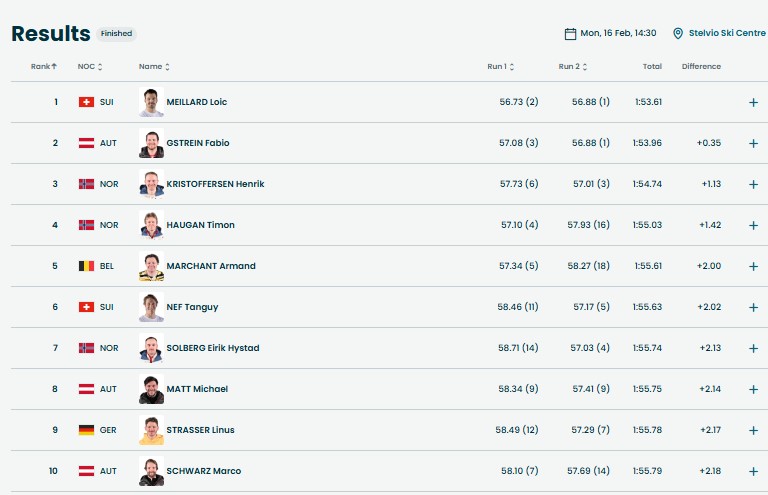Expand Meillard Loic's result details plus icon
Screen dimensions: 768x495
pos(753,102)
